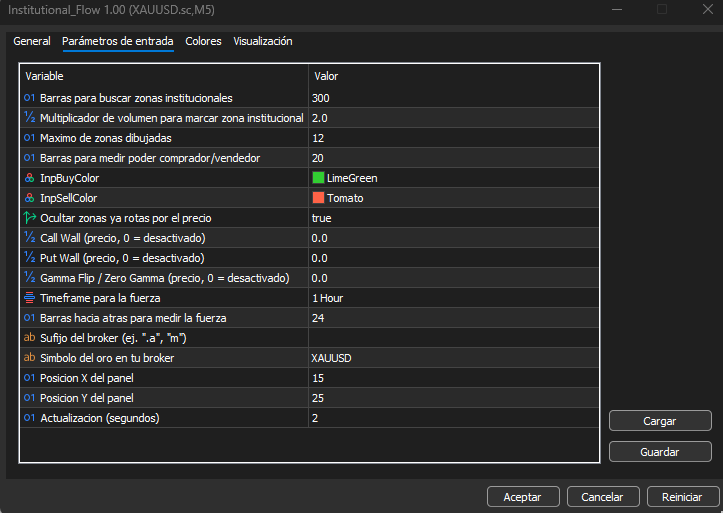Open the Visualización tab
The image size is (723, 513).
[263, 41]
